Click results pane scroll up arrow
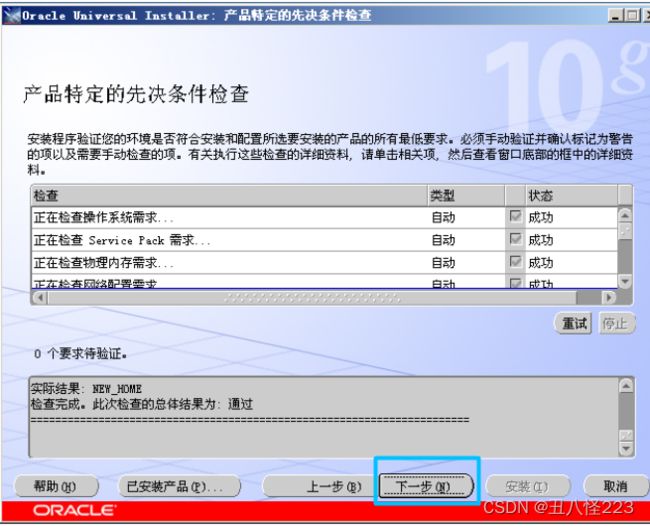650x526 pixels. [626, 386]
